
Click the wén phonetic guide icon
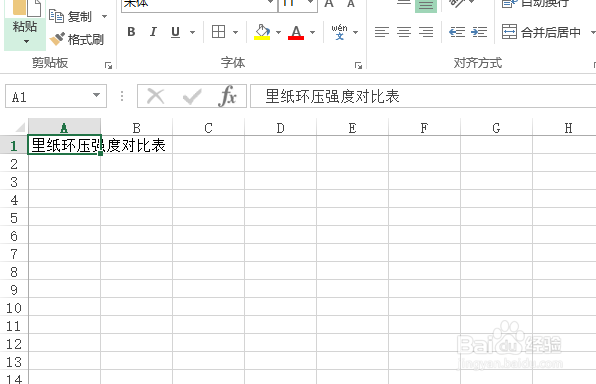(339, 32)
